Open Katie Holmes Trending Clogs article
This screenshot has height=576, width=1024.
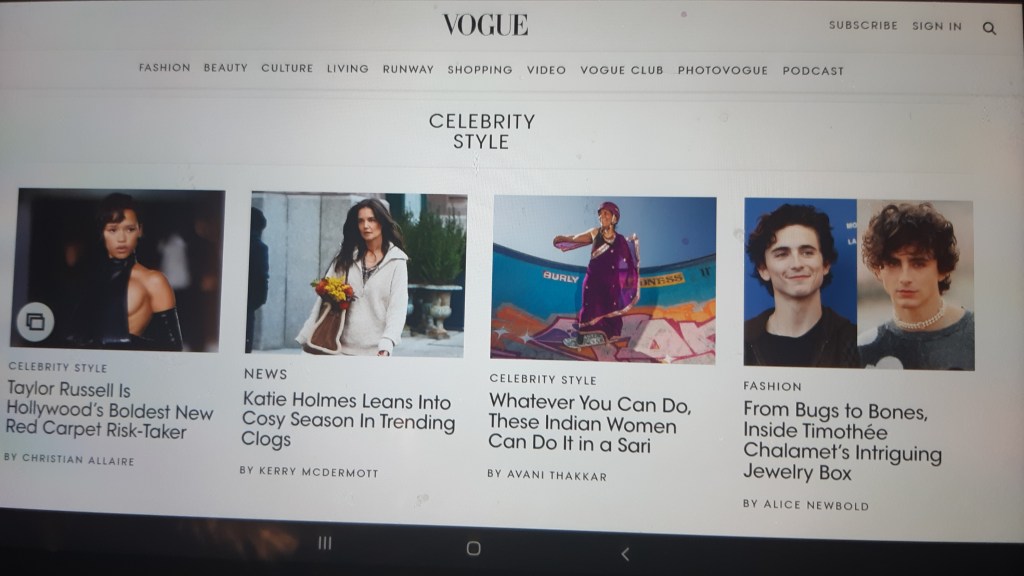(348, 419)
